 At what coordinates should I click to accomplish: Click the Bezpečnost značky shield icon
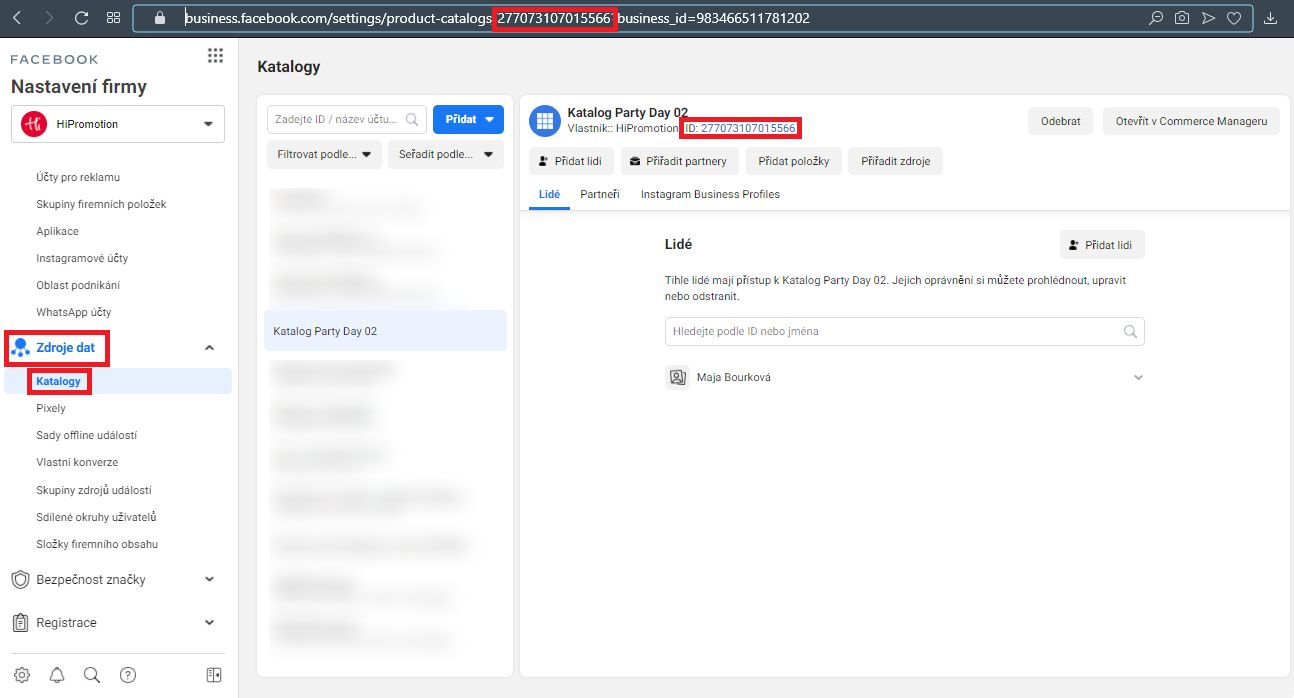tap(19, 580)
